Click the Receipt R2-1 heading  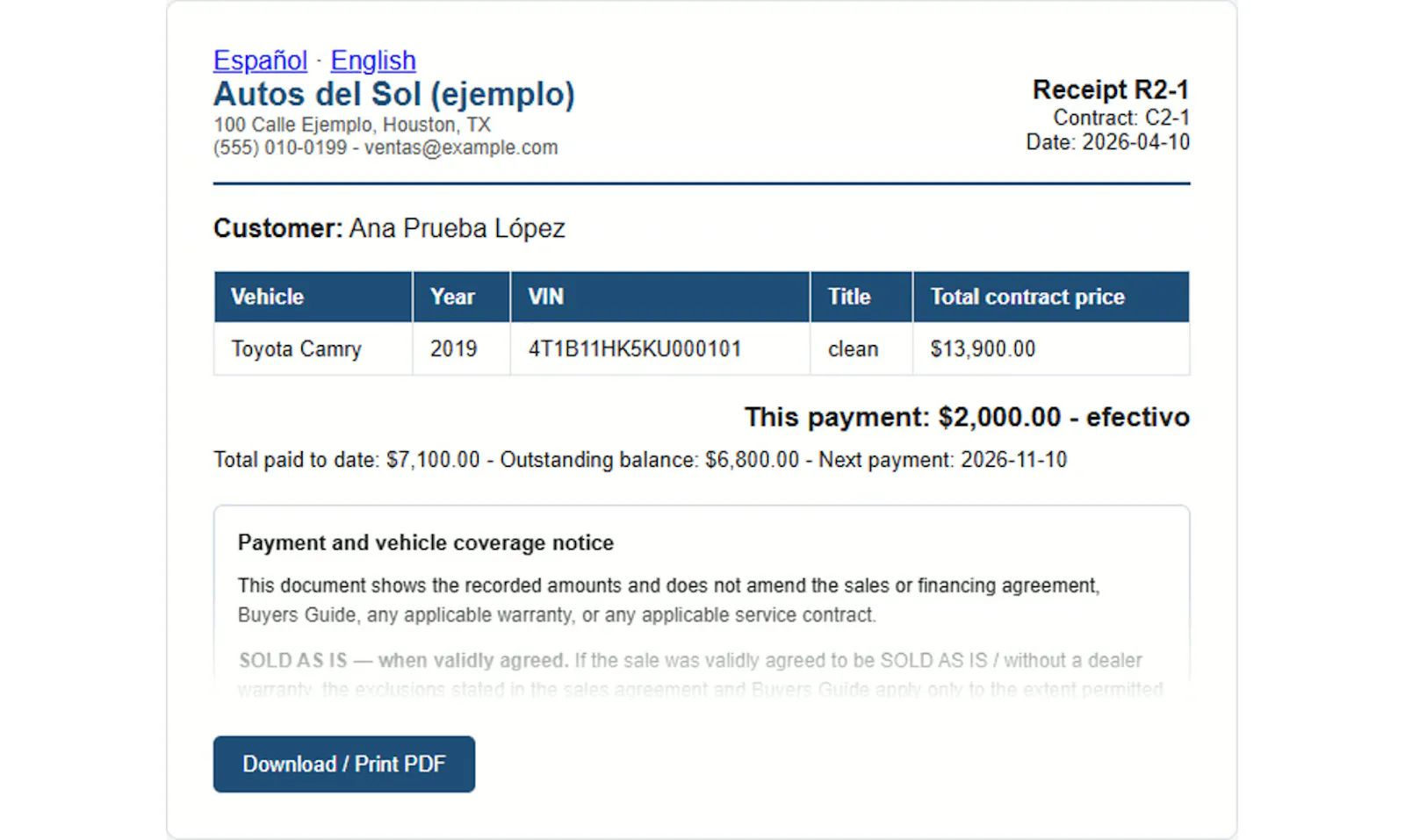tap(1111, 90)
